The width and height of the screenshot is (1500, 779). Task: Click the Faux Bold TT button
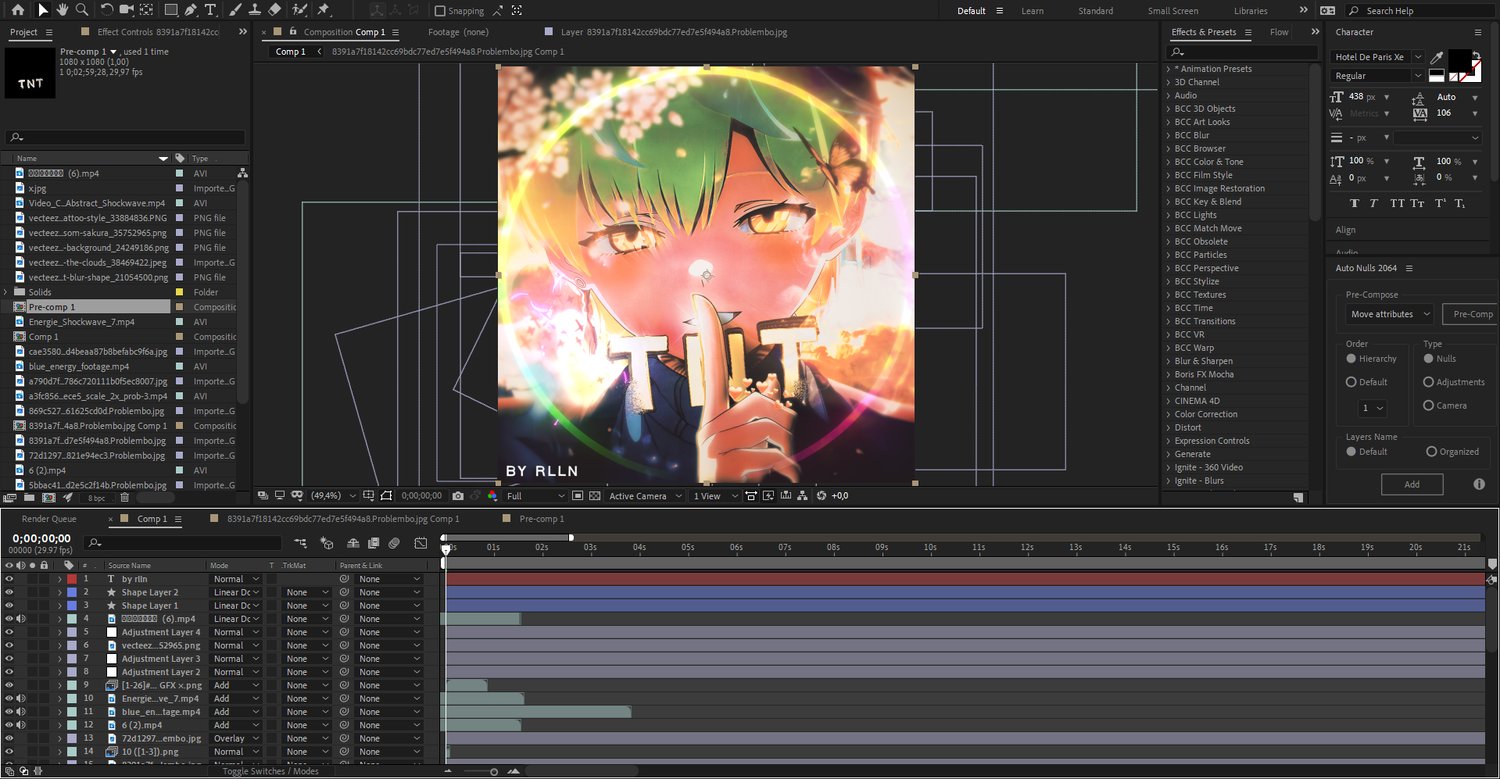pyautogui.click(x=1355, y=203)
